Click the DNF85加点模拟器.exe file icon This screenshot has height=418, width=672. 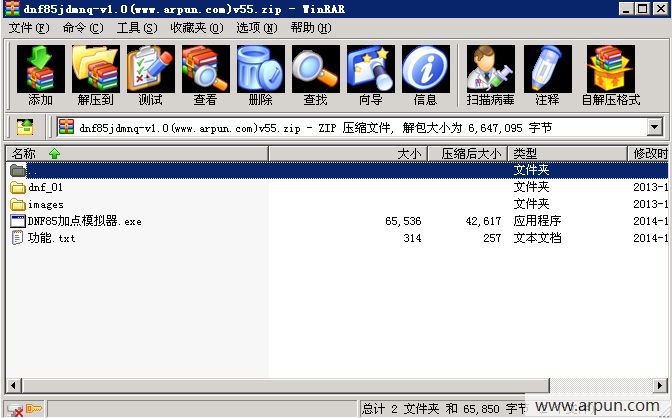pyautogui.click(x=18, y=221)
